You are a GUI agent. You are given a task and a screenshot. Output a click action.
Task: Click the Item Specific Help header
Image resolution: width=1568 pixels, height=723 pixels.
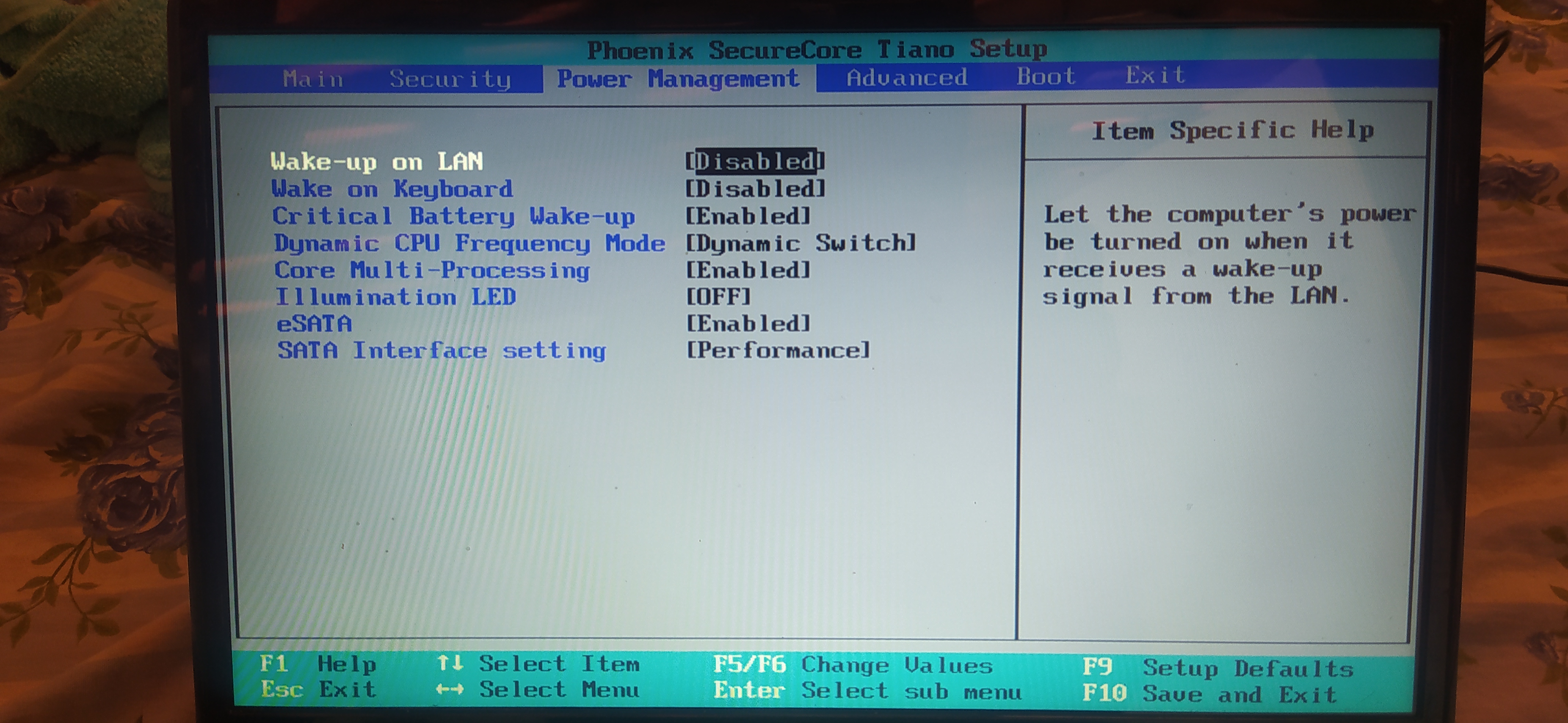pos(1232,130)
